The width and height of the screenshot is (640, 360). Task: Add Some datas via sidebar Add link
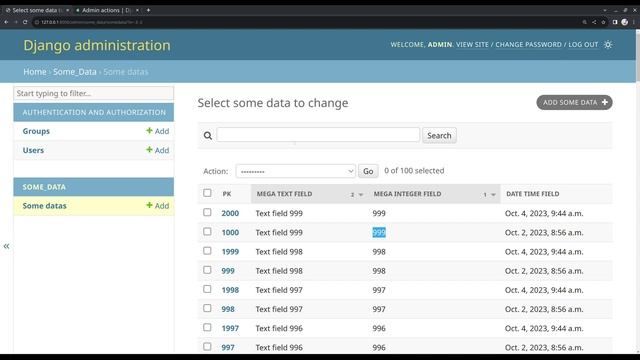(158, 206)
